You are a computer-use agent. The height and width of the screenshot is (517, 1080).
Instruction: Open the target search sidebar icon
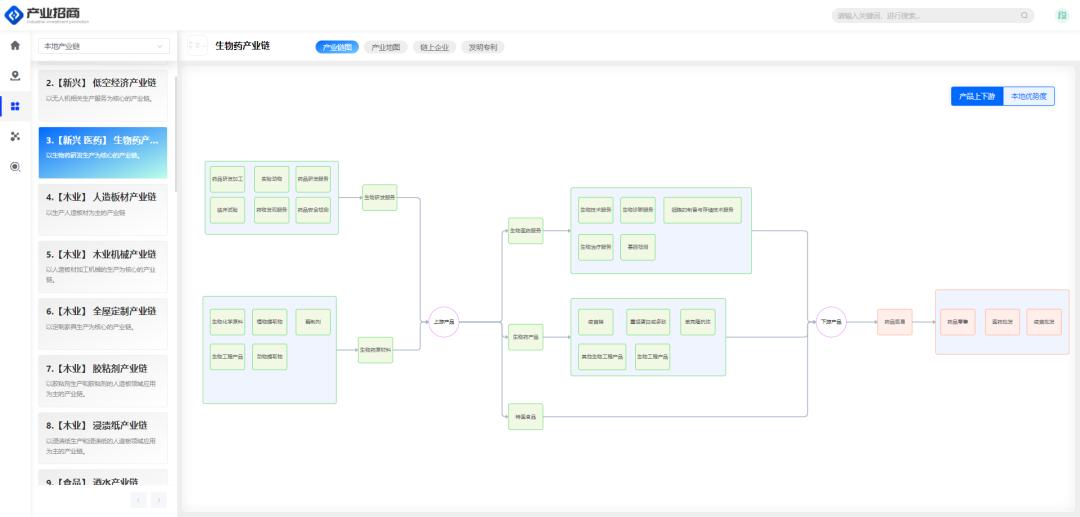pyautogui.click(x=15, y=166)
